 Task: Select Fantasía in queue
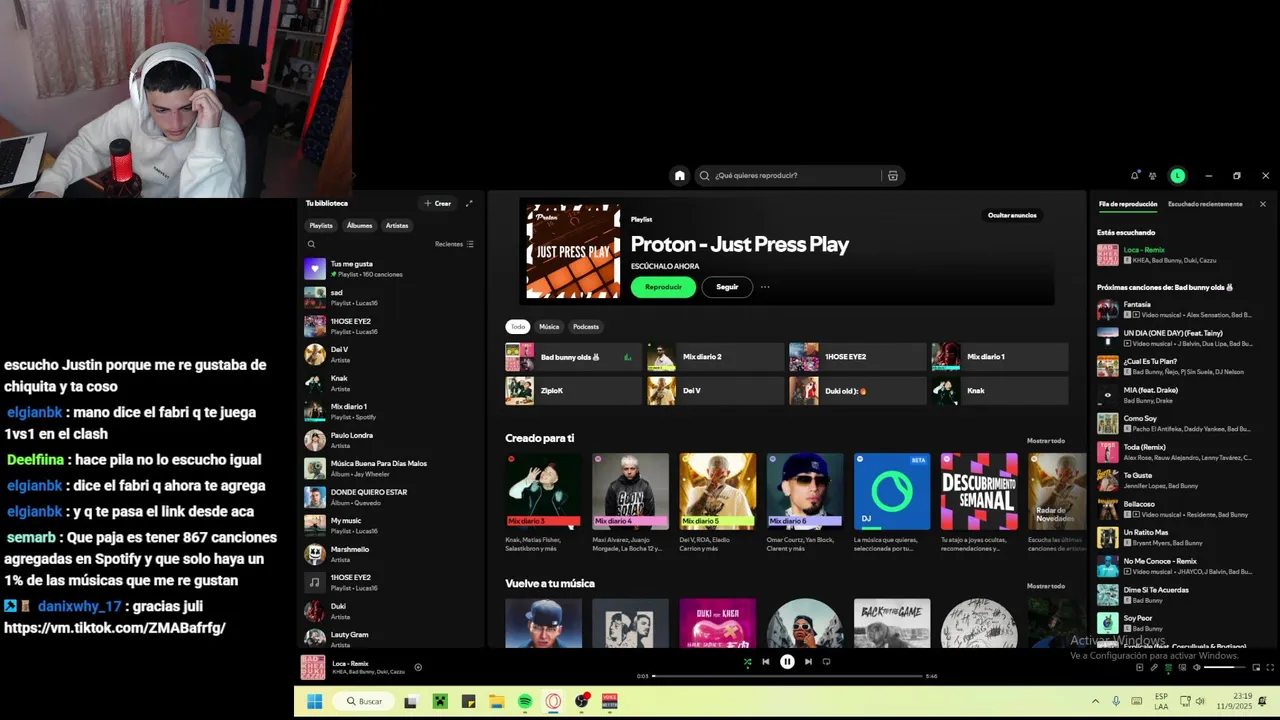(x=1177, y=309)
